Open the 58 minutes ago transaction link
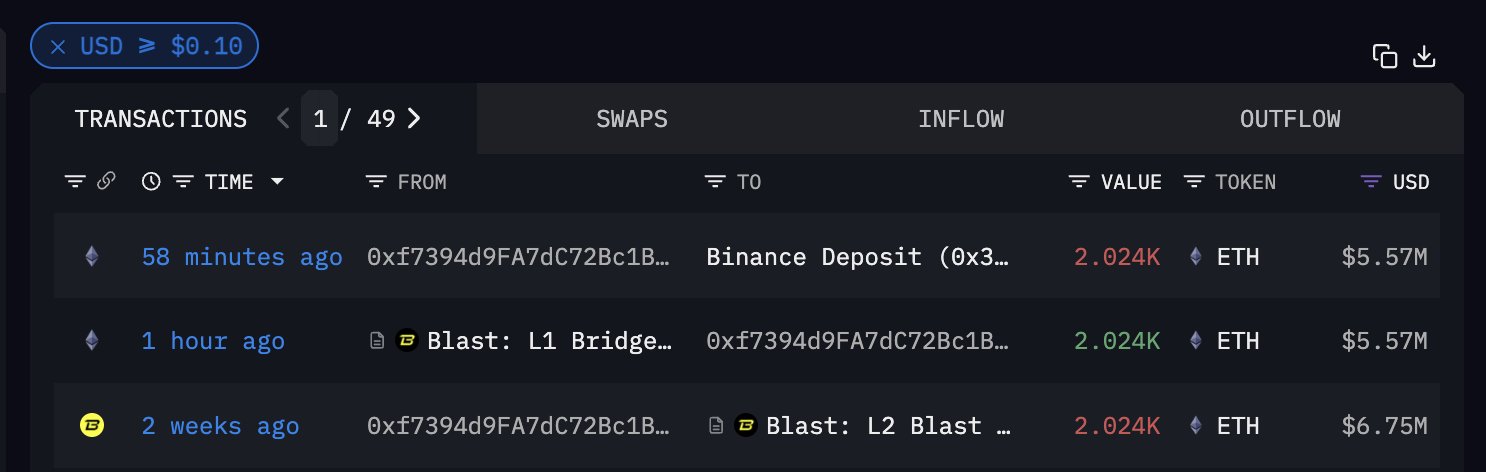Image resolution: width=1486 pixels, height=472 pixels. pyautogui.click(x=242, y=257)
